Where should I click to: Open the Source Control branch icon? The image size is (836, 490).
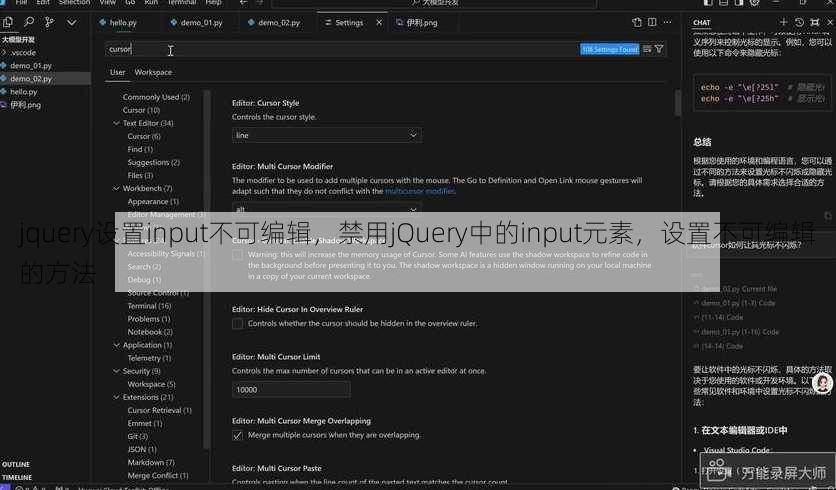pos(50,22)
